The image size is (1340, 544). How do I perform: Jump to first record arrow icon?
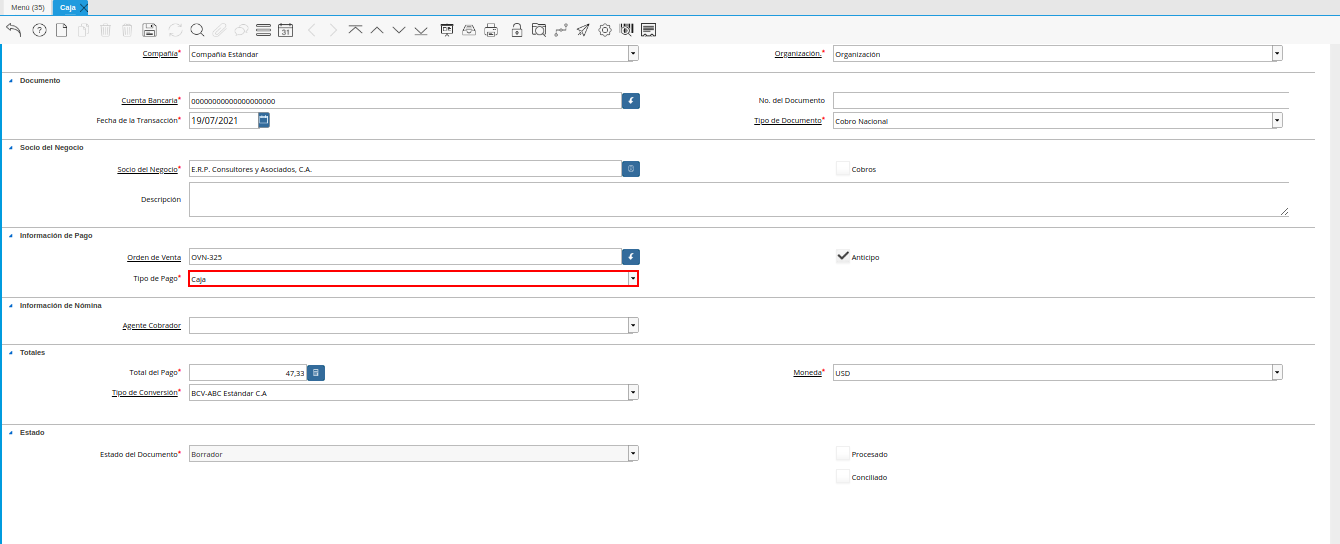point(355,30)
